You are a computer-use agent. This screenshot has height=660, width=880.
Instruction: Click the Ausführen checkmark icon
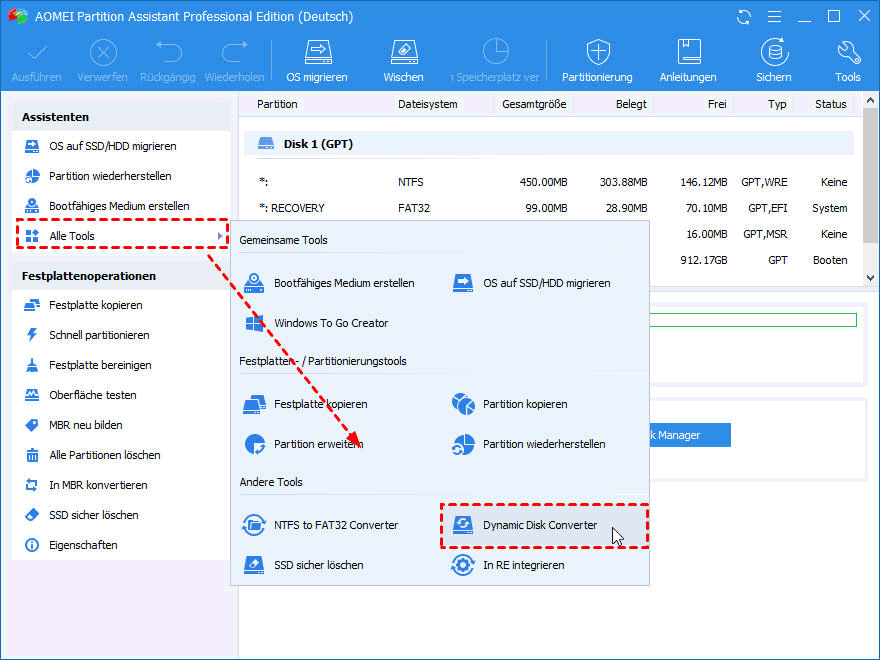point(37,53)
